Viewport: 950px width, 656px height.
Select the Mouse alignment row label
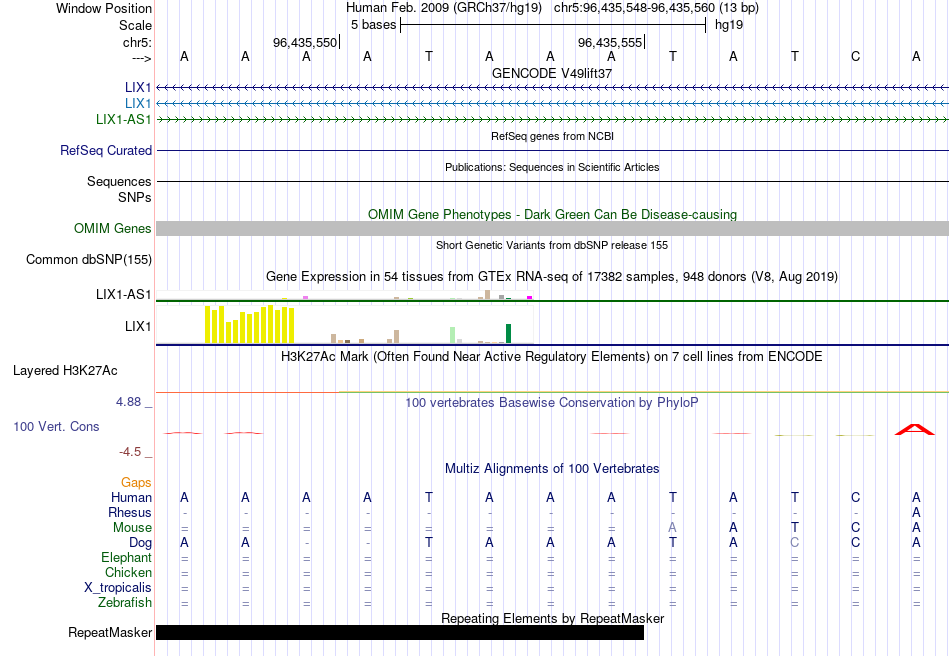click(x=132, y=528)
